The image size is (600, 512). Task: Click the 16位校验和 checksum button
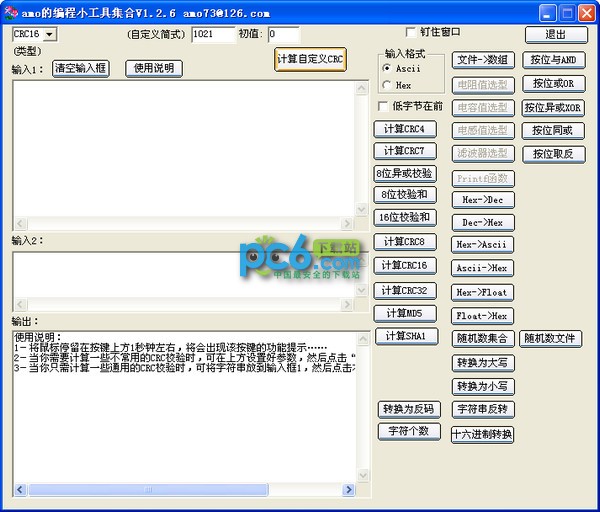click(x=404, y=218)
